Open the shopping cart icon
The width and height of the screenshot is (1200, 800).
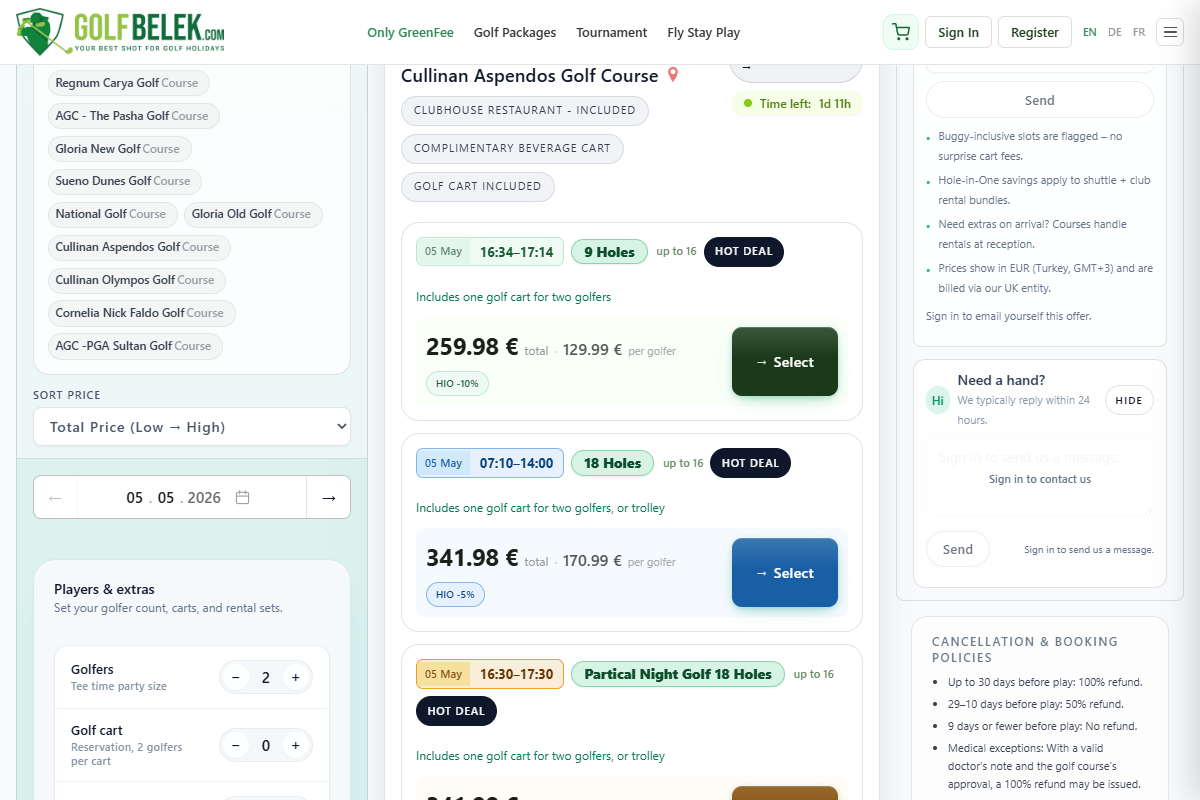point(901,32)
